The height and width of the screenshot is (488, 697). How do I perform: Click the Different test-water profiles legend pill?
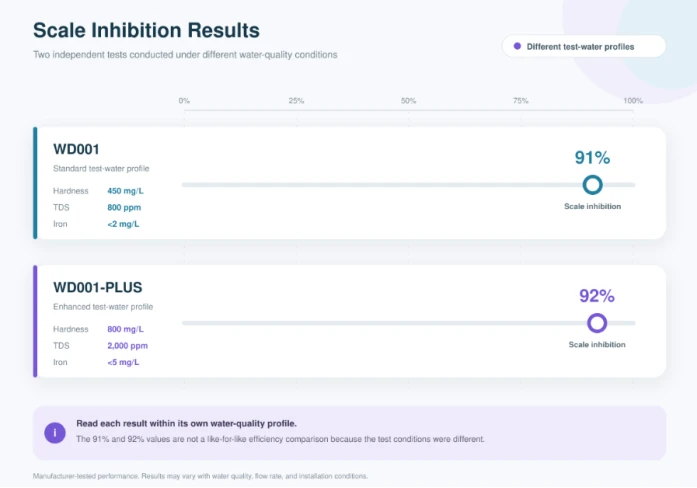(584, 46)
